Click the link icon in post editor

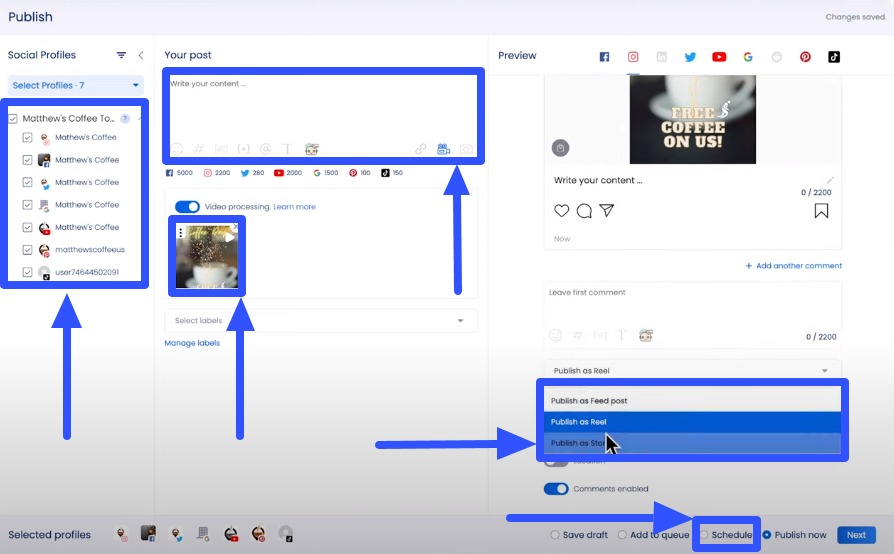[x=421, y=150]
